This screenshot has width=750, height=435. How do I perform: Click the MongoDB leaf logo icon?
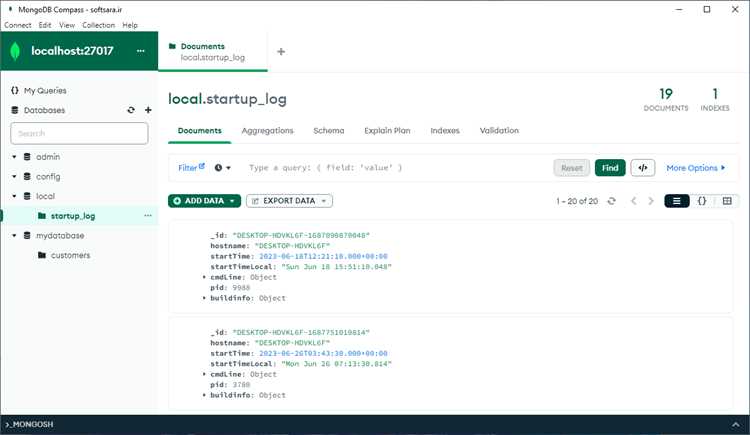click(x=15, y=51)
